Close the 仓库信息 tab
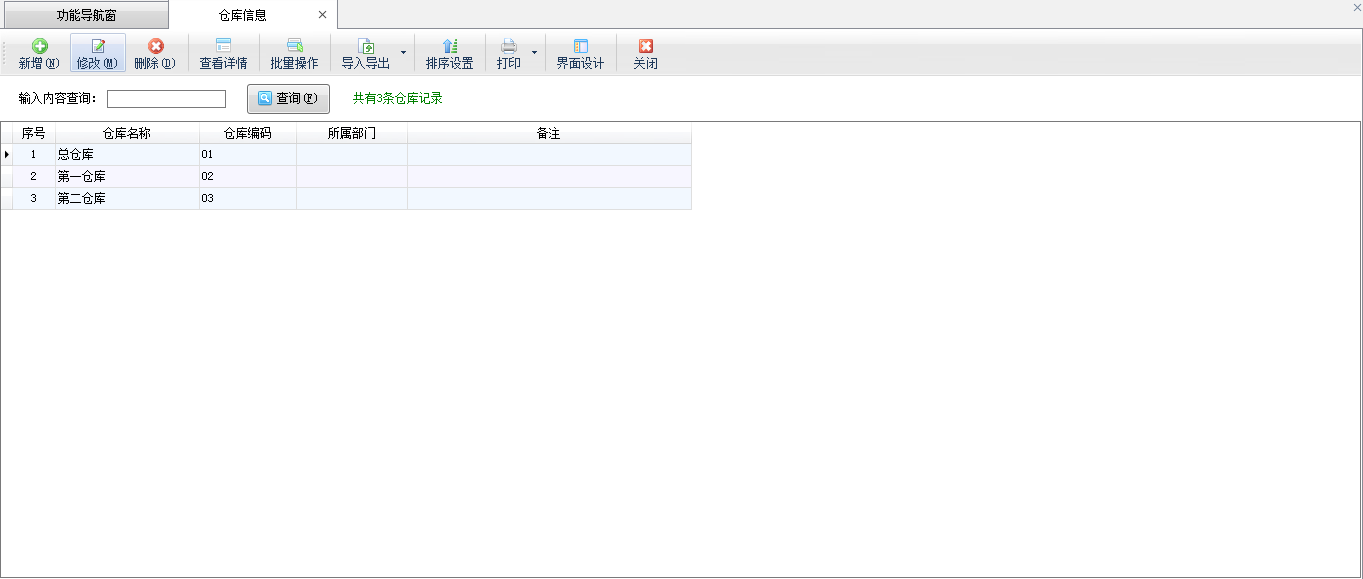Viewport: 1363px width, 579px height. coord(322,15)
